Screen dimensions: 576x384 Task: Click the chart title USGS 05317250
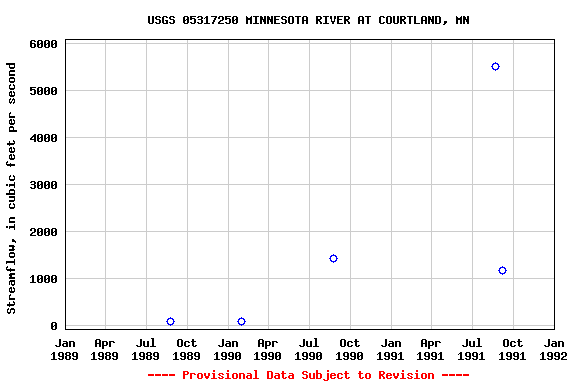click(x=308, y=20)
